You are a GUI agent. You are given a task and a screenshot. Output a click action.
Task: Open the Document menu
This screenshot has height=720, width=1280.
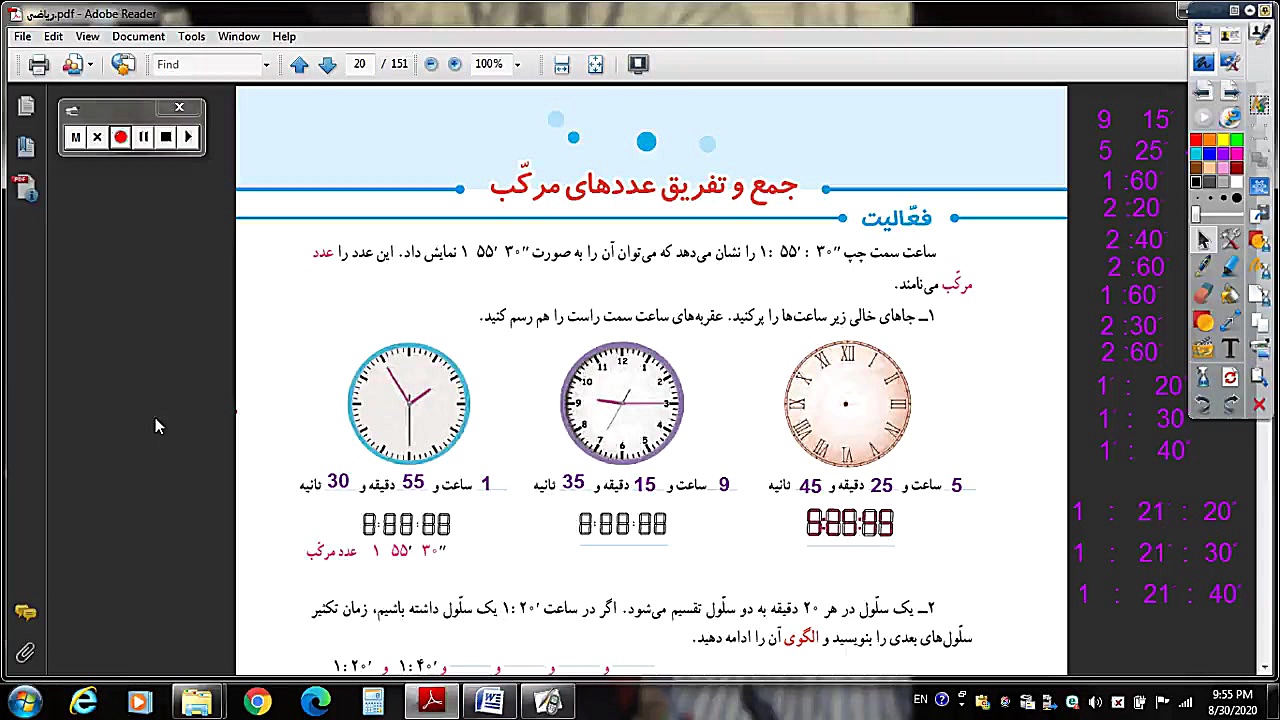click(138, 36)
